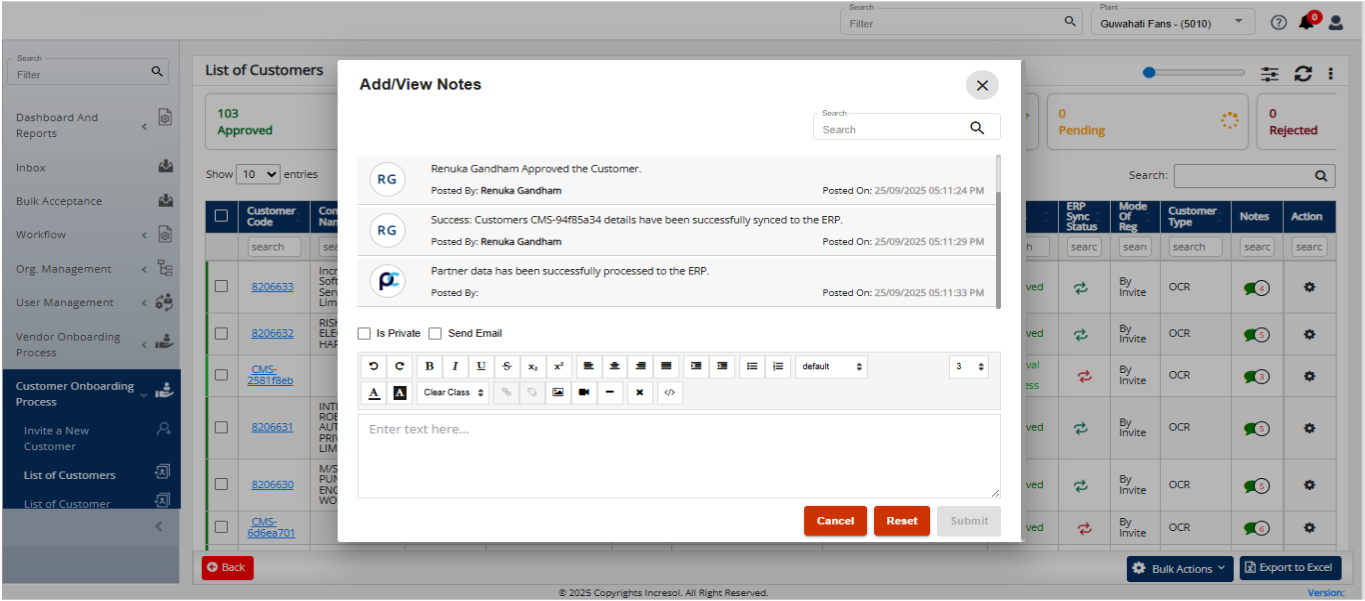Open notes icon for customer 8206633
The image size is (1365, 601).
point(1256,288)
